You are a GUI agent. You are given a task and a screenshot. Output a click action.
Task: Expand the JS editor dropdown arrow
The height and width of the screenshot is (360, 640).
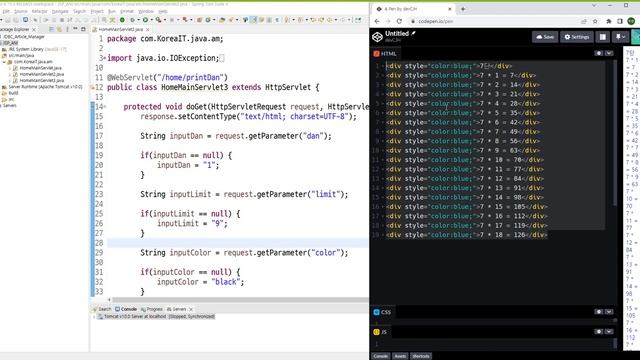coord(609,331)
